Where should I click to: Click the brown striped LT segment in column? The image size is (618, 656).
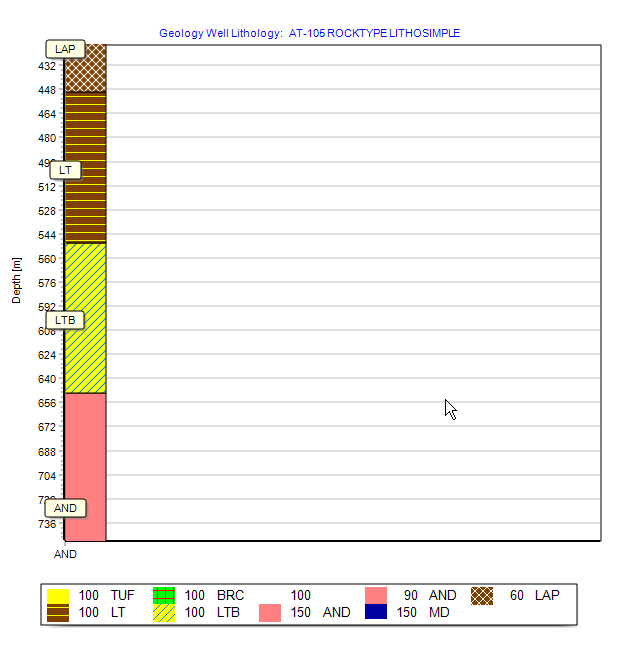click(86, 167)
